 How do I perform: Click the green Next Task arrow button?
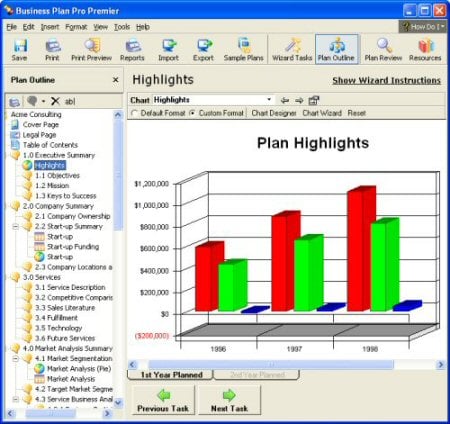(x=229, y=400)
